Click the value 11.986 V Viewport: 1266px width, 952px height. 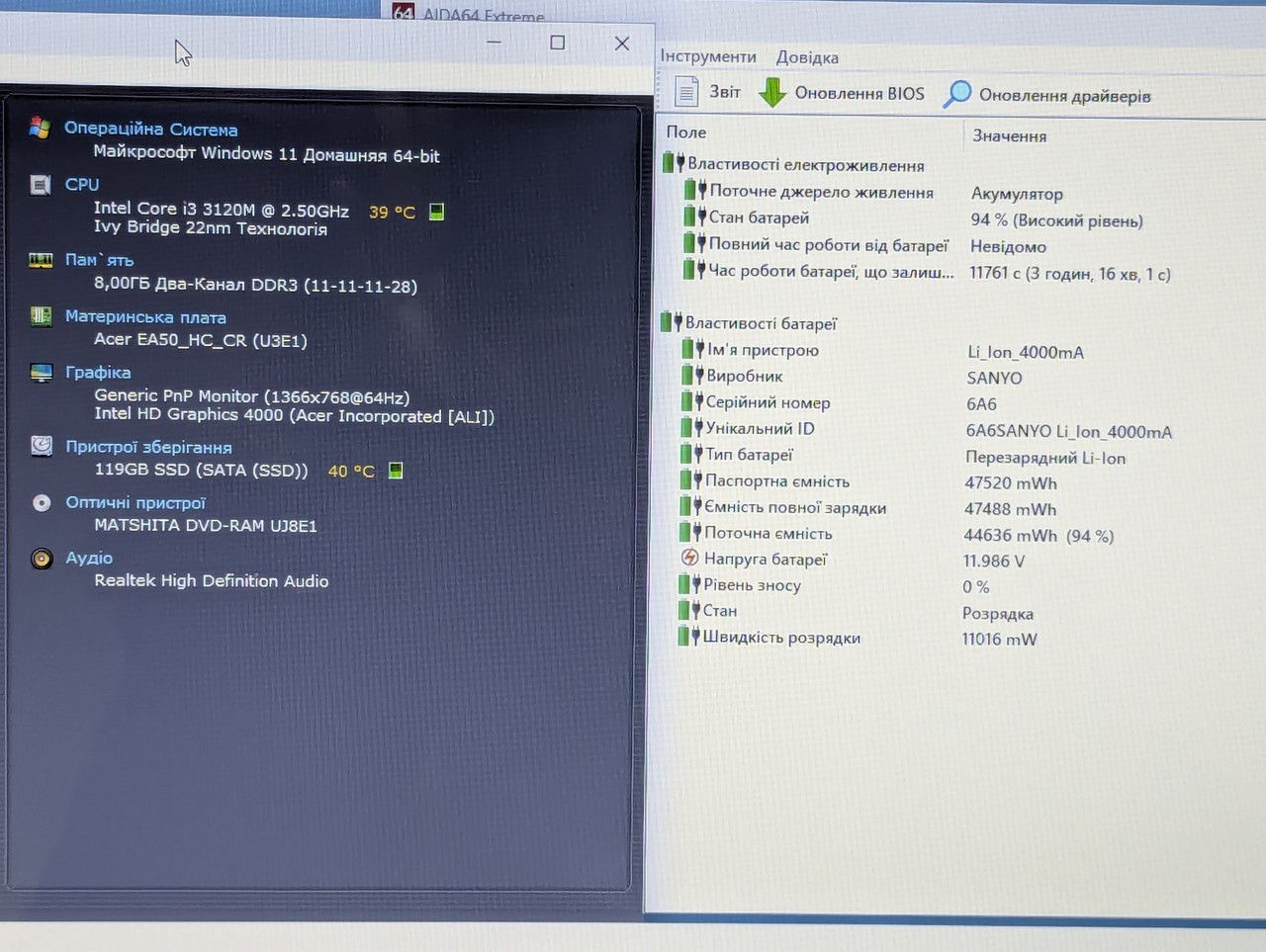[994, 561]
